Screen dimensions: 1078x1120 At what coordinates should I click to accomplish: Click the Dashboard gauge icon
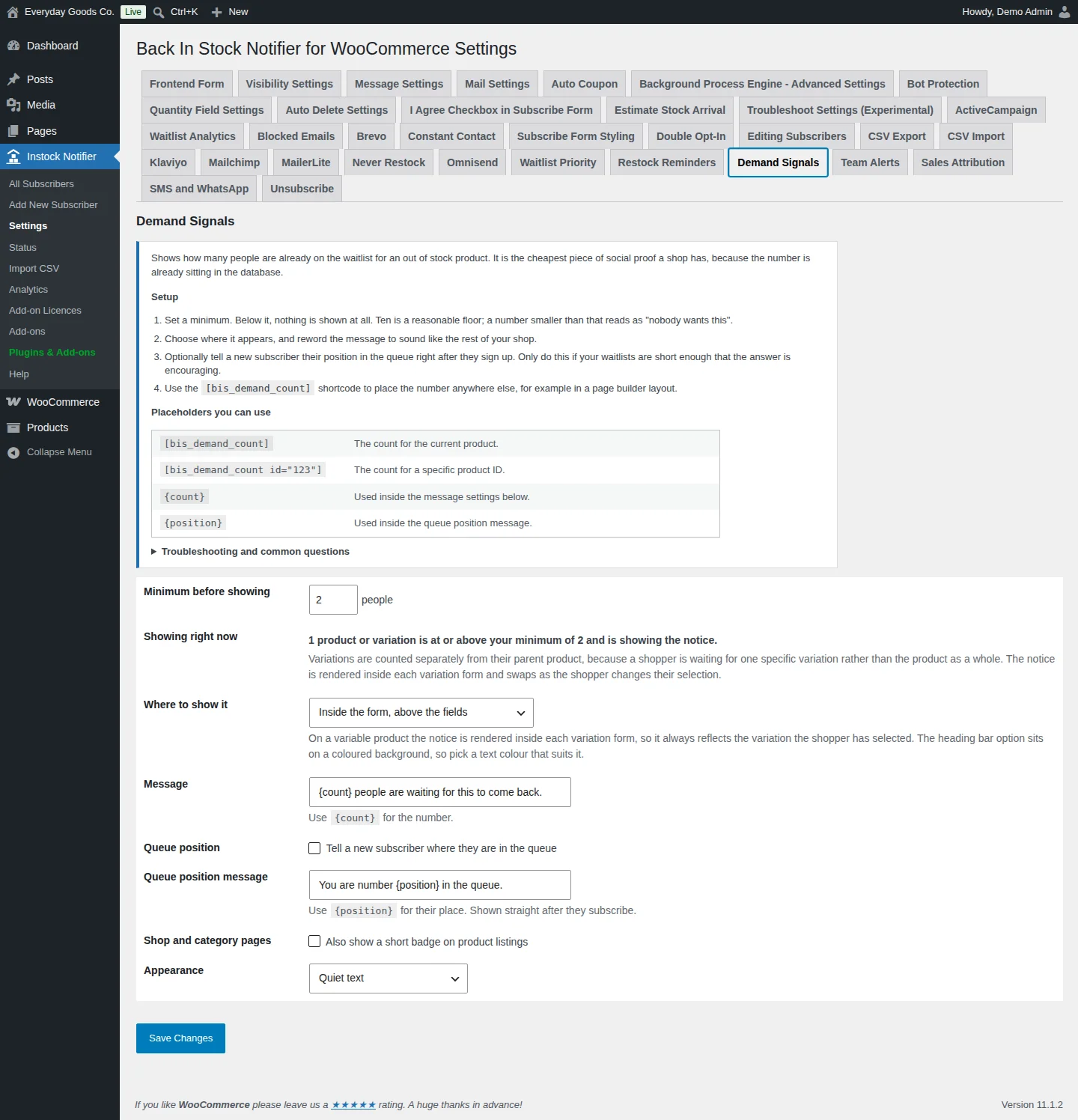click(x=13, y=46)
